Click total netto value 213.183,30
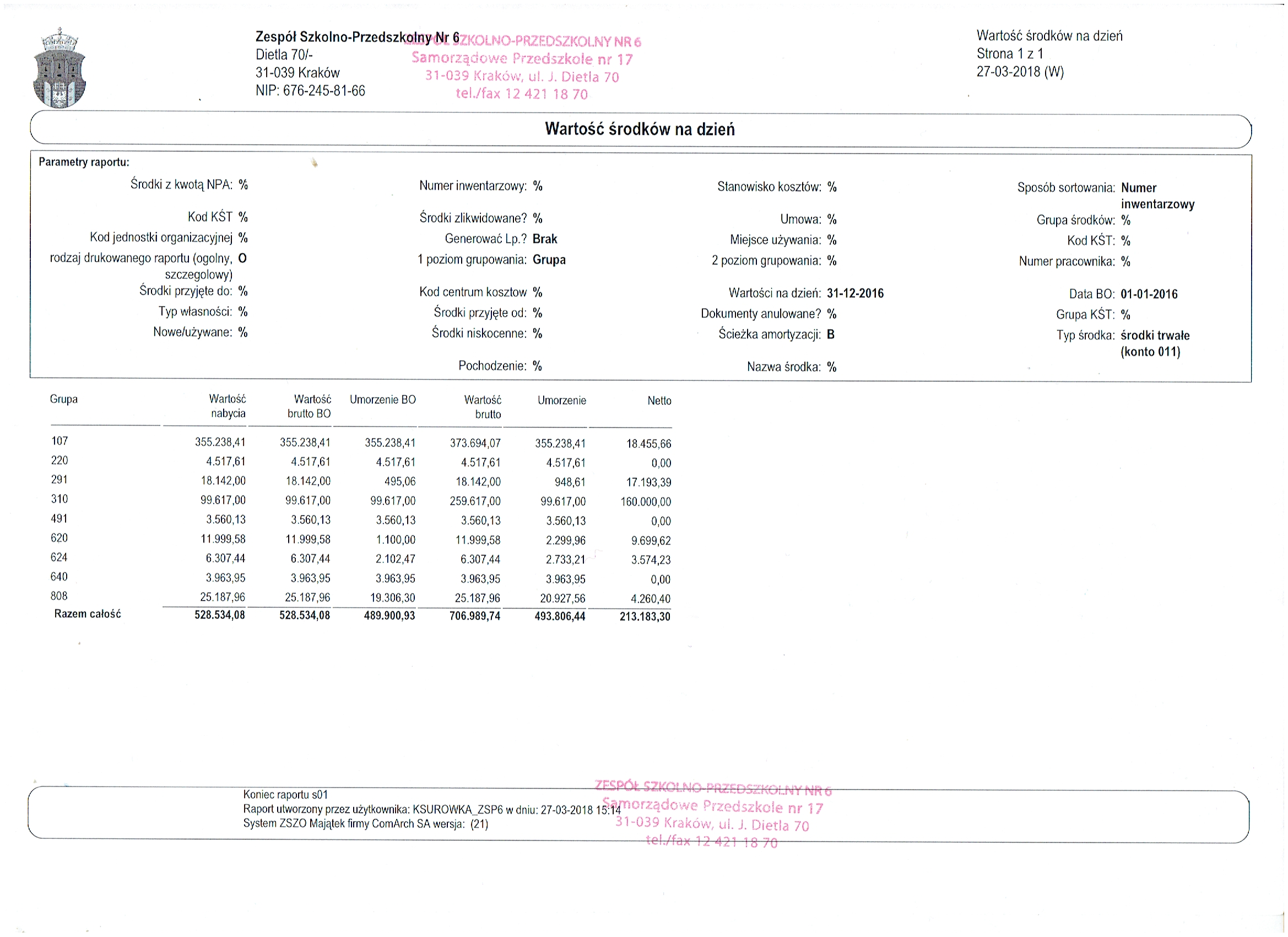Viewport: 1288px width, 937px height. pyautogui.click(x=645, y=617)
